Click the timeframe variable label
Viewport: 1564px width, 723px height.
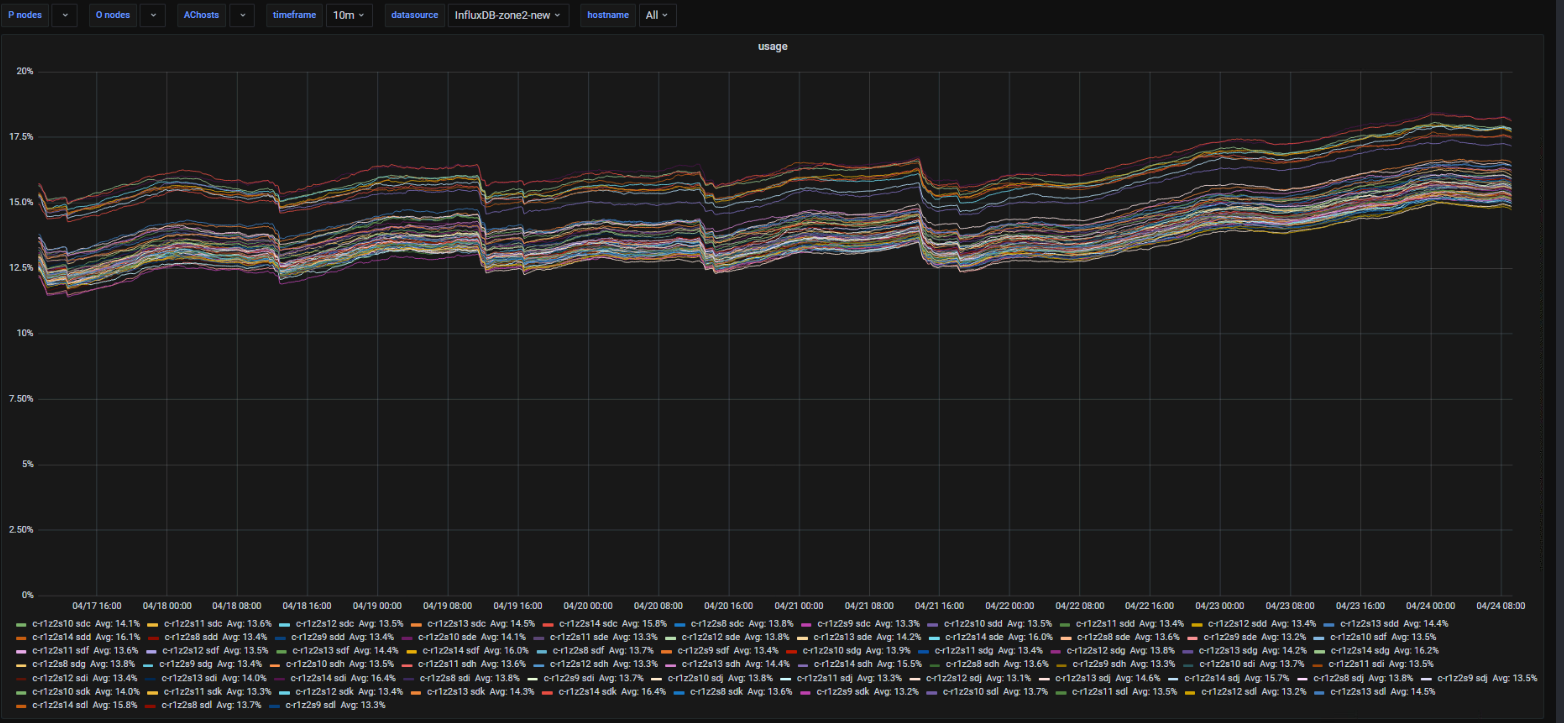click(293, 15)
